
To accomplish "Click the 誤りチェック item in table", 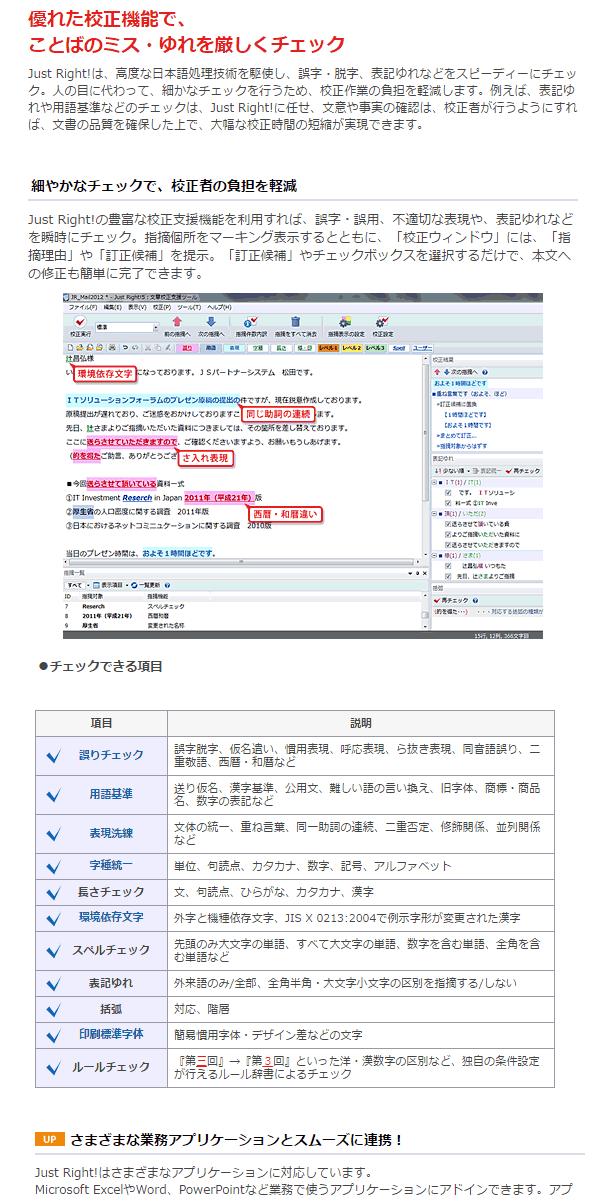I will [111, 756].
